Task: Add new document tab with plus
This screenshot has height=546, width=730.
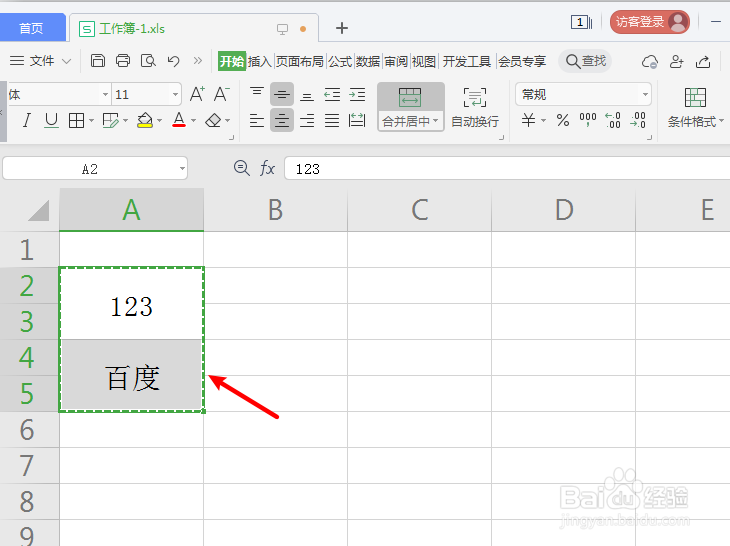Action: [342, 28]
